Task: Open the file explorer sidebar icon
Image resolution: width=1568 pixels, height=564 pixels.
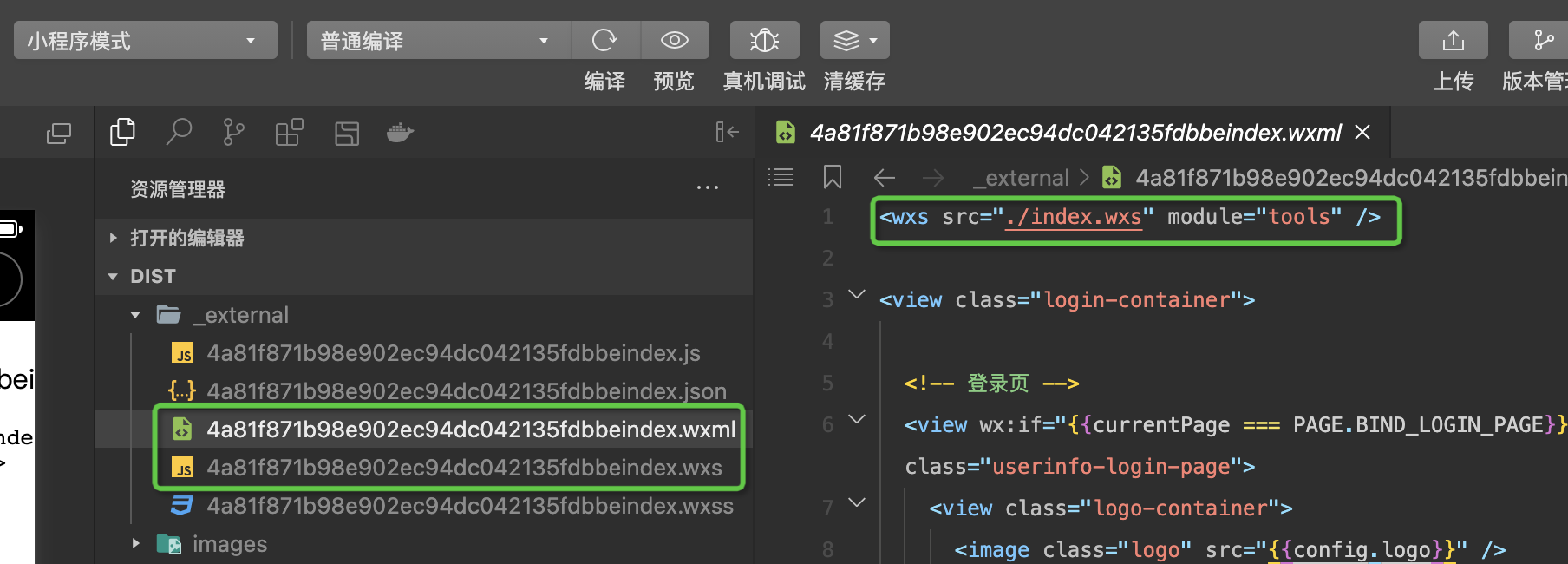Action: 122,132
